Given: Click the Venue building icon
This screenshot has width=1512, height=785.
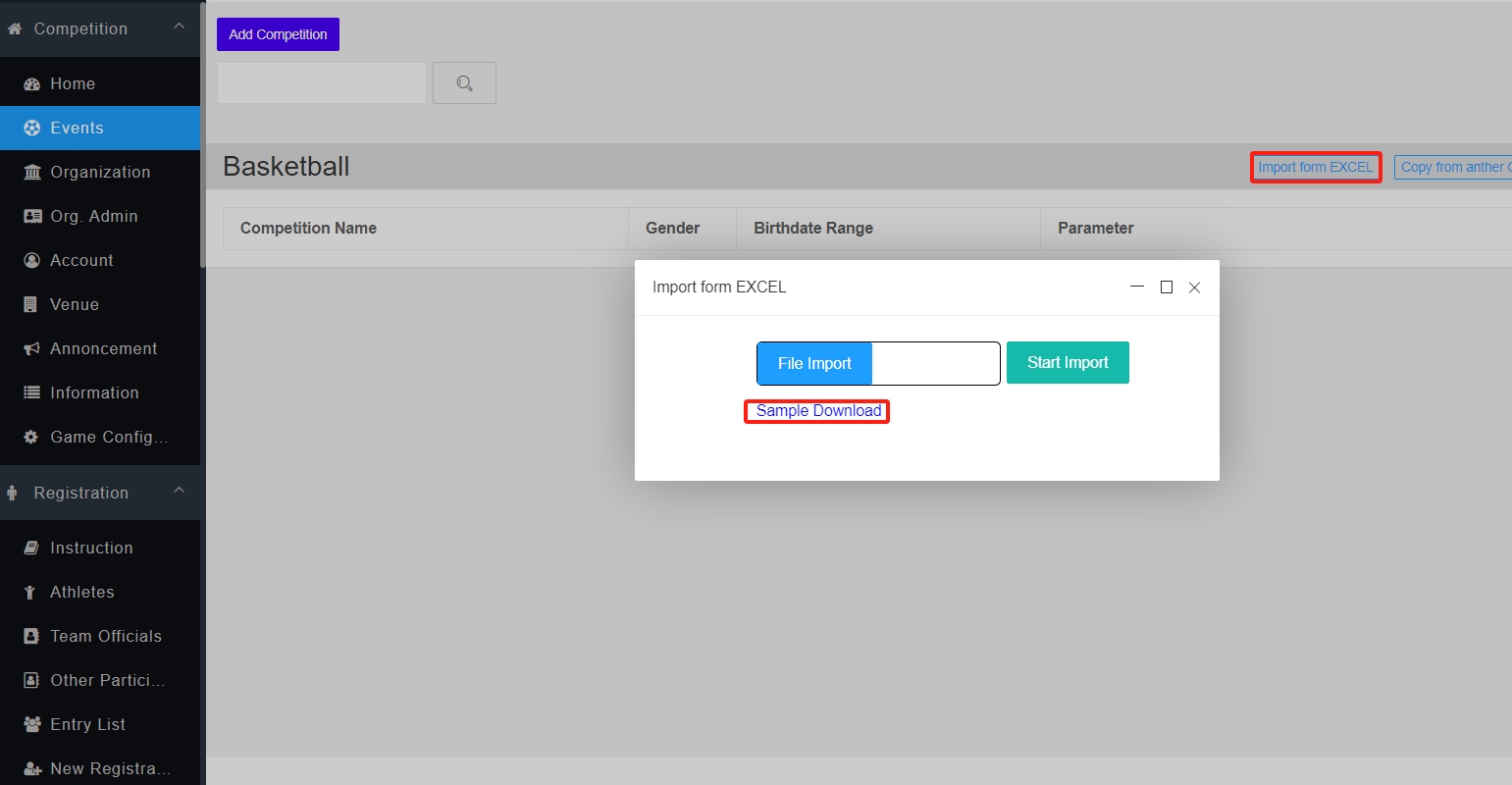Looking at the screenshot, I should click(31, 305).
